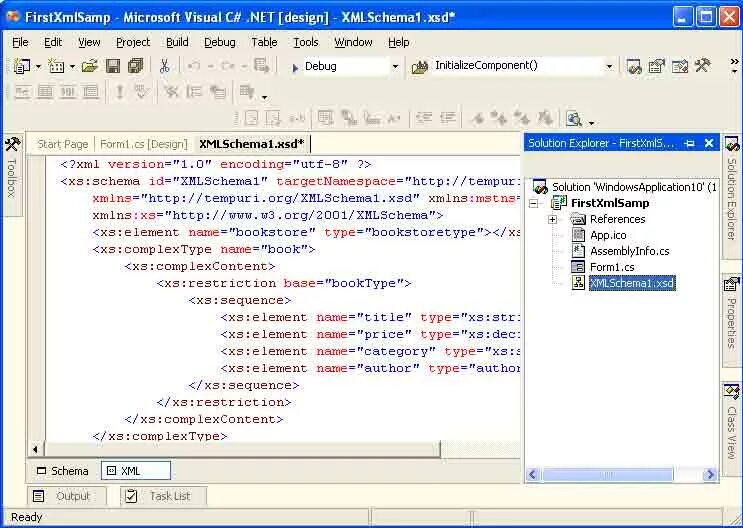Click the New Project toolbar icon
Screen dimensions: 743x528
(21, 66)
